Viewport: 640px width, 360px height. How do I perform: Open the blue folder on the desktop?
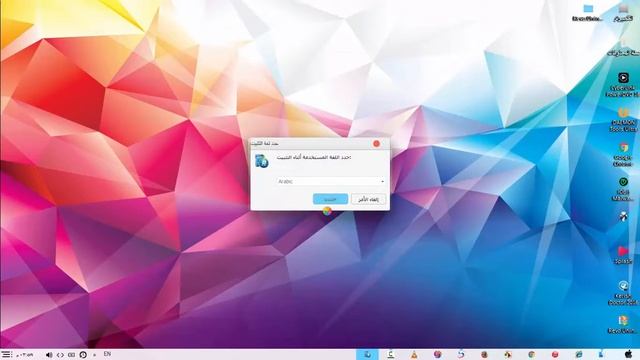click(x=588, y=13)
